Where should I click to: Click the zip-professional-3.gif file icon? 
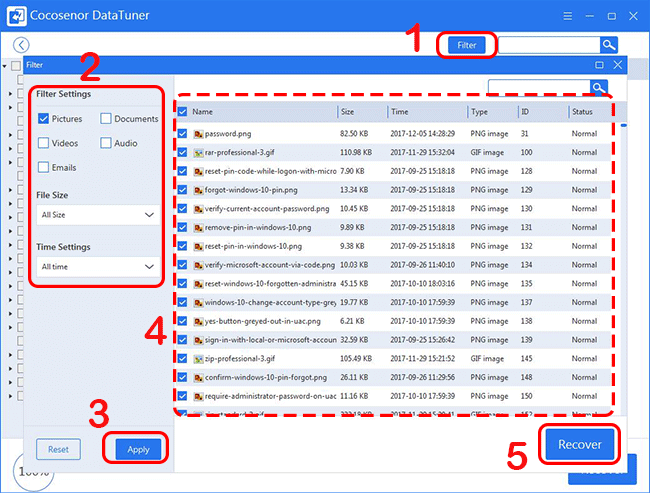click(x=198, y=359)
